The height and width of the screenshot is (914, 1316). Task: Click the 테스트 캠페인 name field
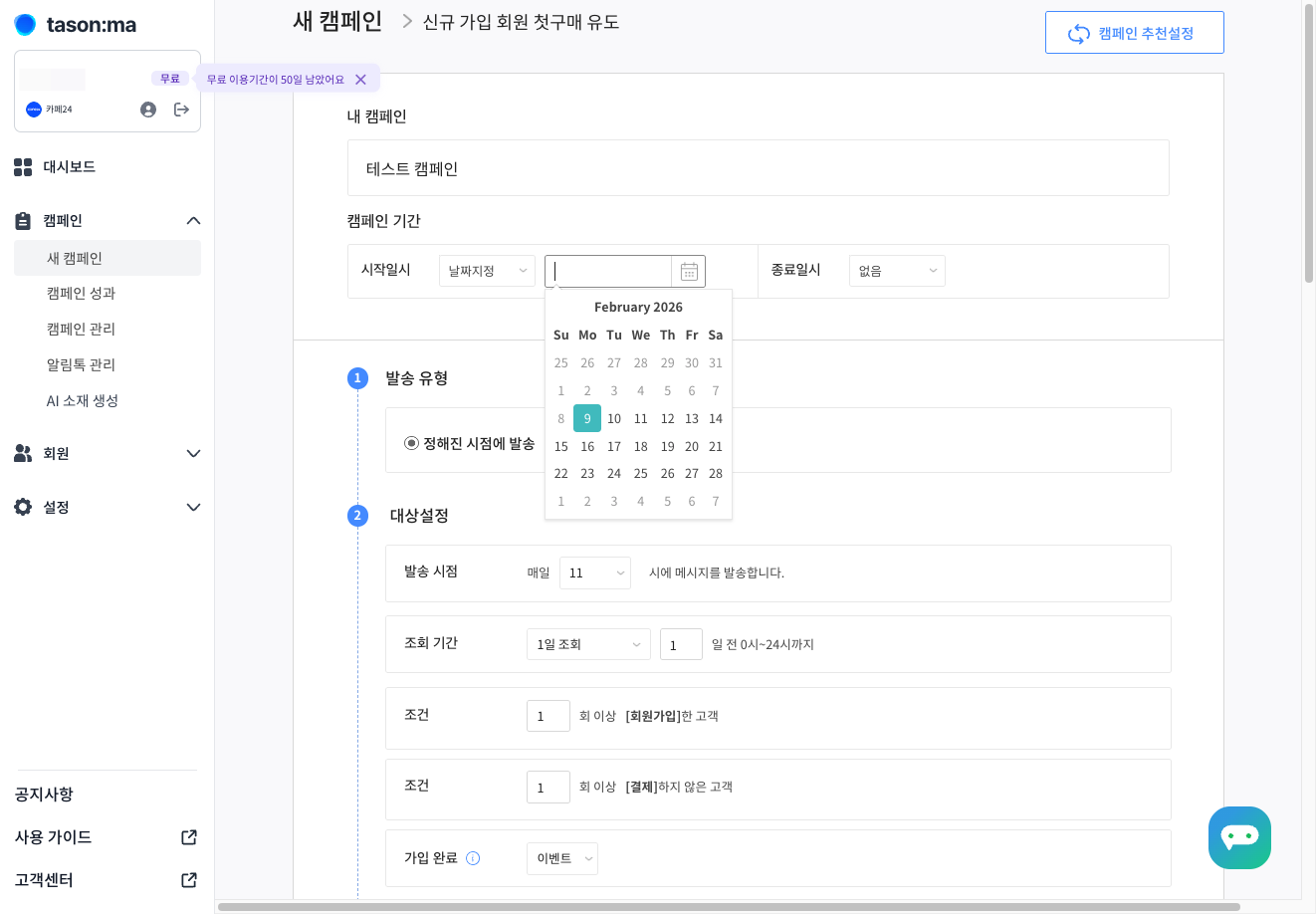[x=759, y=168]
